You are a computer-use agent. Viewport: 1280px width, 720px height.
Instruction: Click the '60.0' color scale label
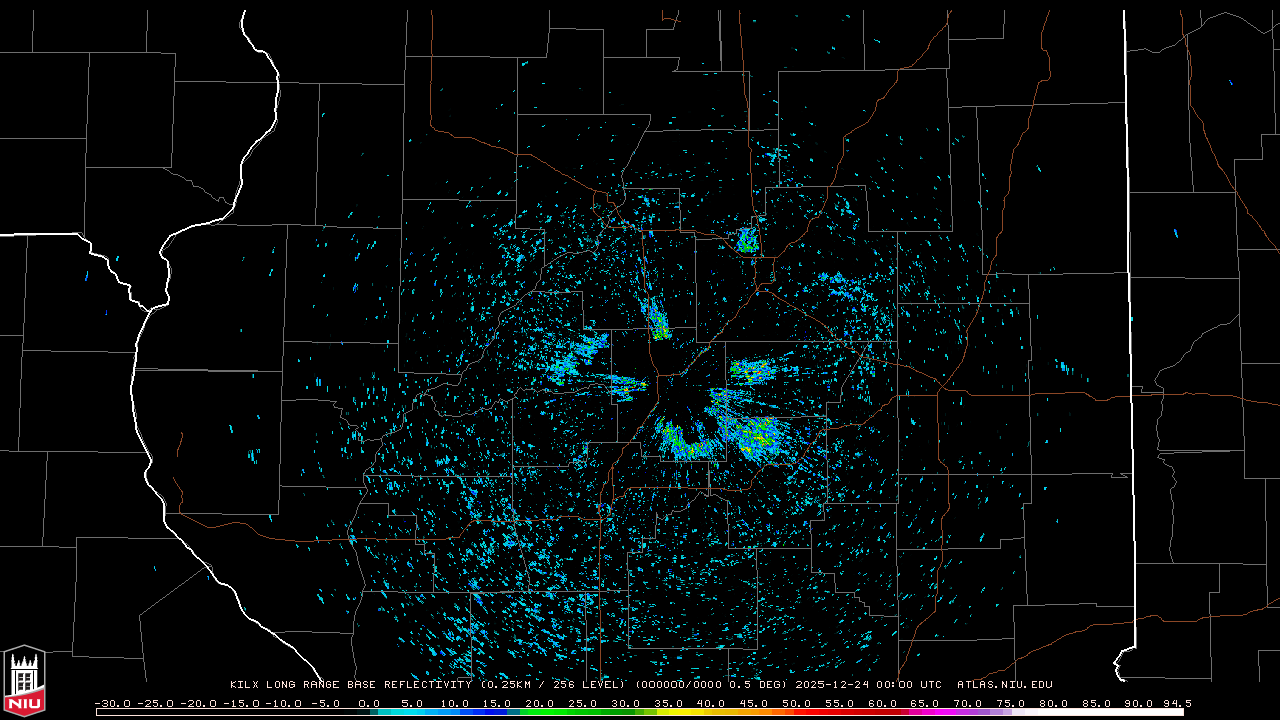883,703
